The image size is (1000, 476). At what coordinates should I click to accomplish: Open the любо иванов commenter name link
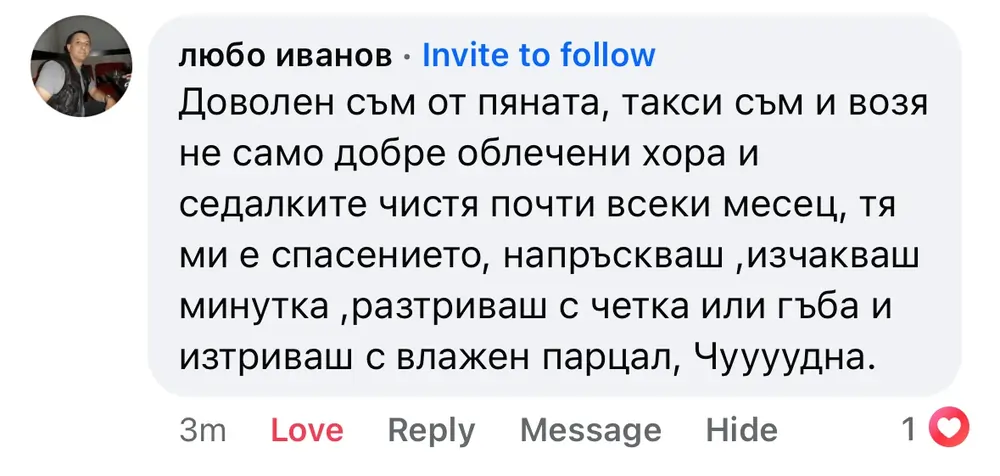pyautogui.click(x=284, y=56)
